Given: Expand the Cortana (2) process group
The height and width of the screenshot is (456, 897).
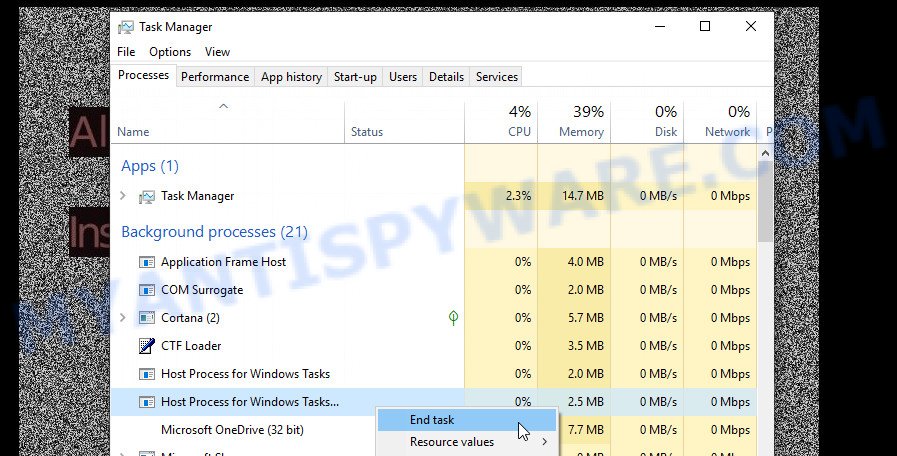Looking at the screenshot, I should click(123, 318).
